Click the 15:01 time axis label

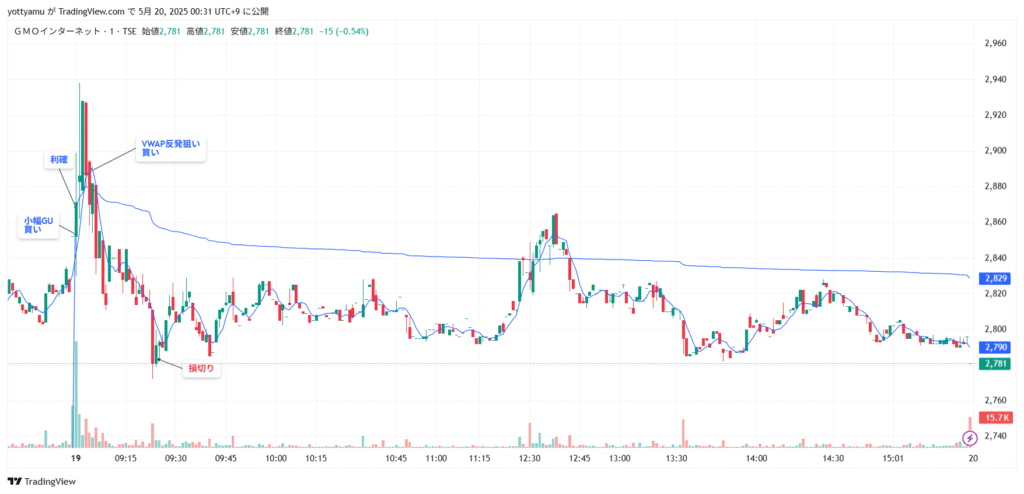point(892,459)
